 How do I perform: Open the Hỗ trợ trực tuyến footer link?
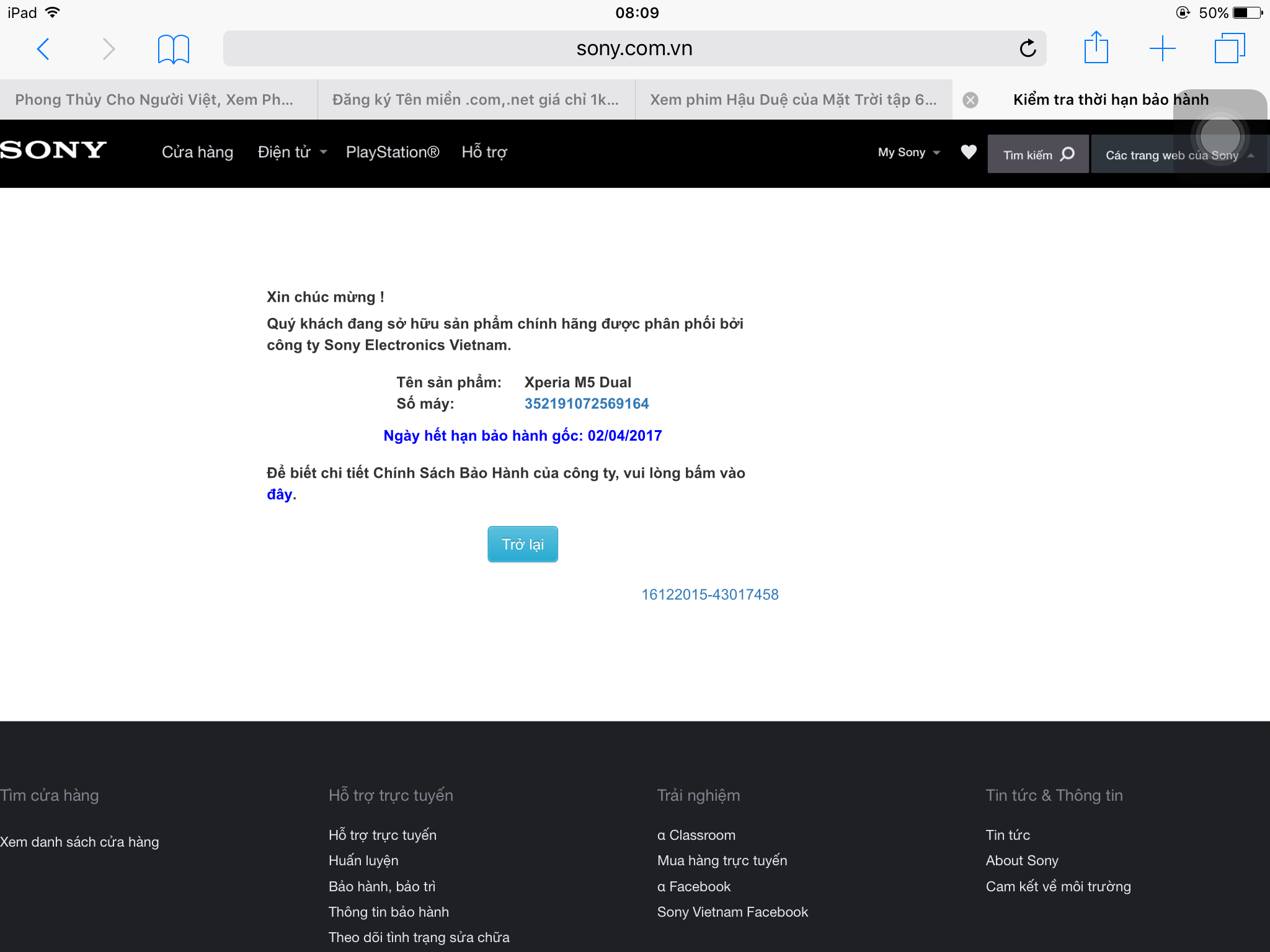tap(383, 835)
